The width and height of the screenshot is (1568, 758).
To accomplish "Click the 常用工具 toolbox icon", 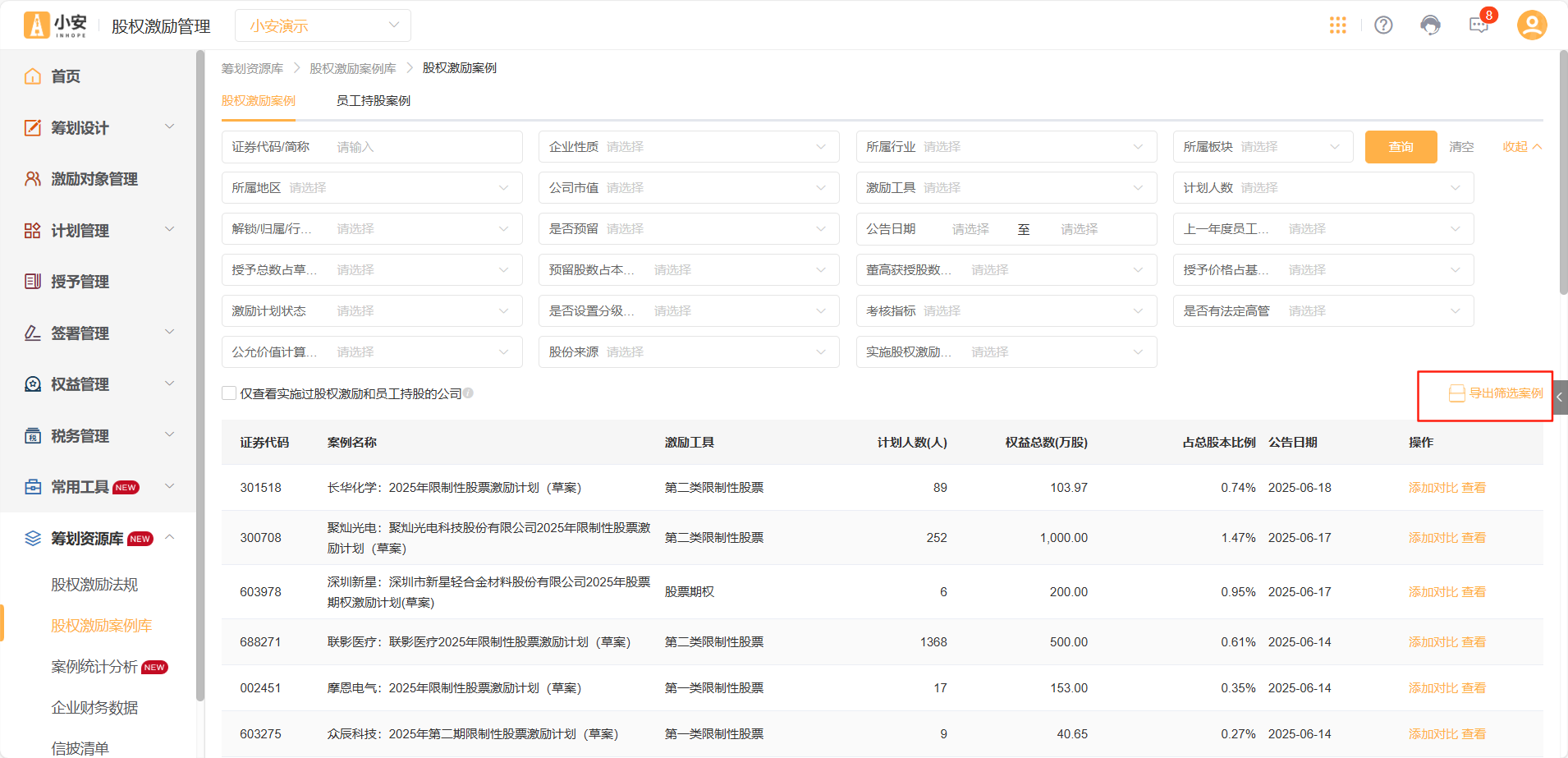I will click(x=32, y=487).
